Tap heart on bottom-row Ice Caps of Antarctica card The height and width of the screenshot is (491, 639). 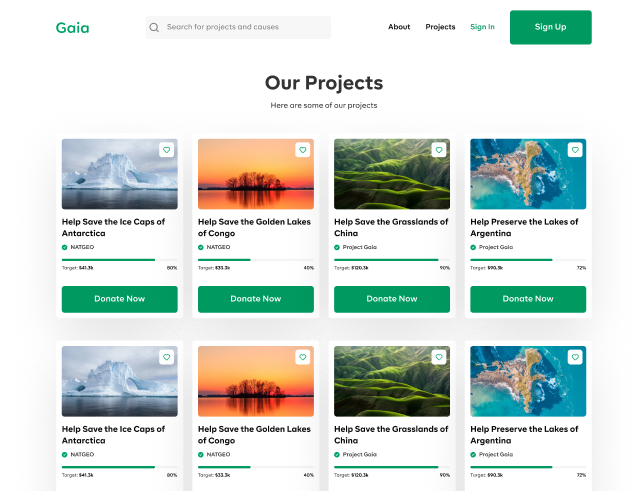pyautogui.click(x=166, y=357)
